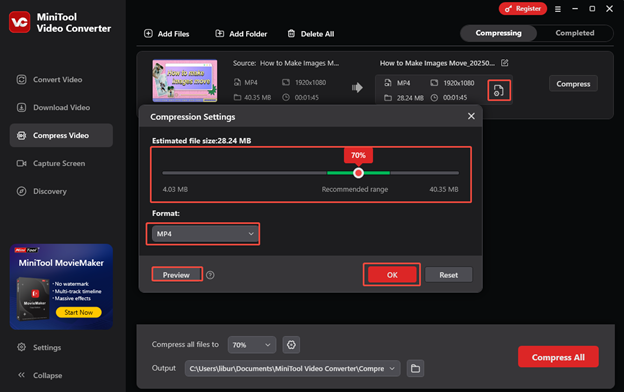The image size is (624, 392).
Task: Confirm with the OK button
Action: (392, 275)
